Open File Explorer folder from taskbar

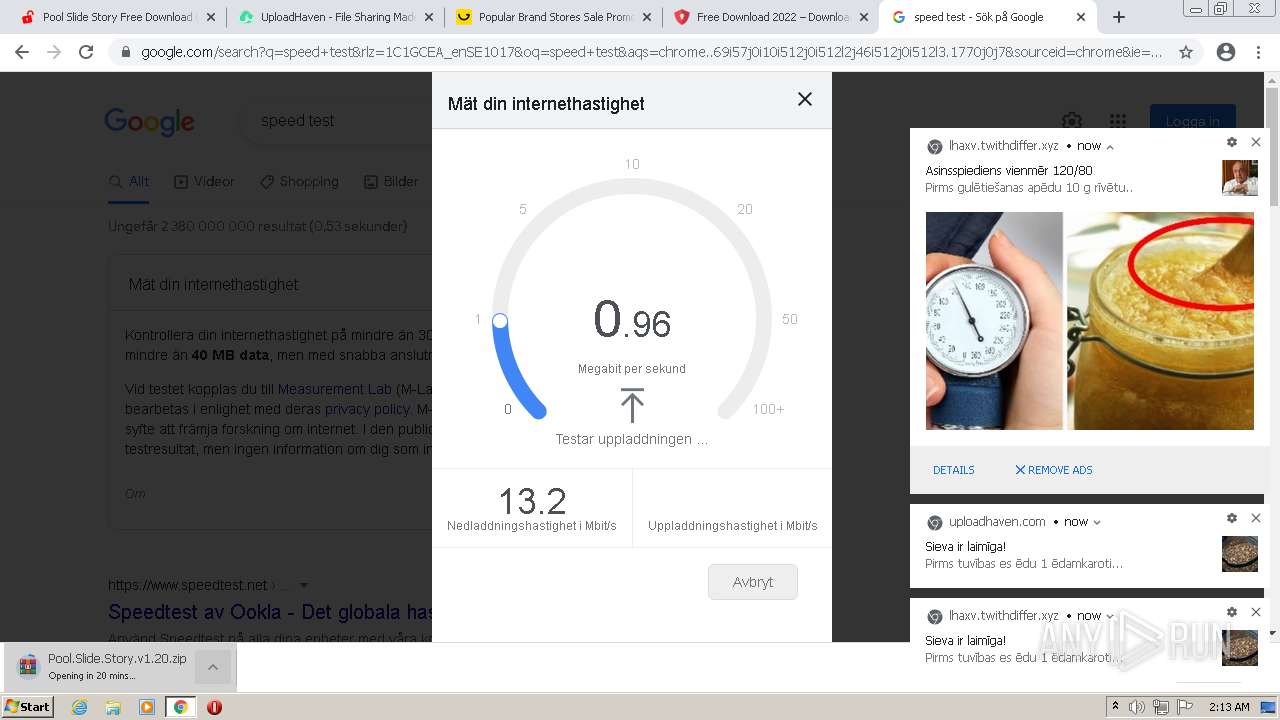(x=113, y=707)
